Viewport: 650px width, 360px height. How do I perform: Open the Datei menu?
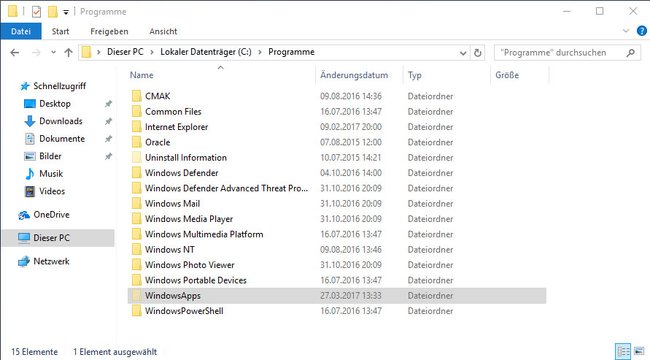click(21, 32)
